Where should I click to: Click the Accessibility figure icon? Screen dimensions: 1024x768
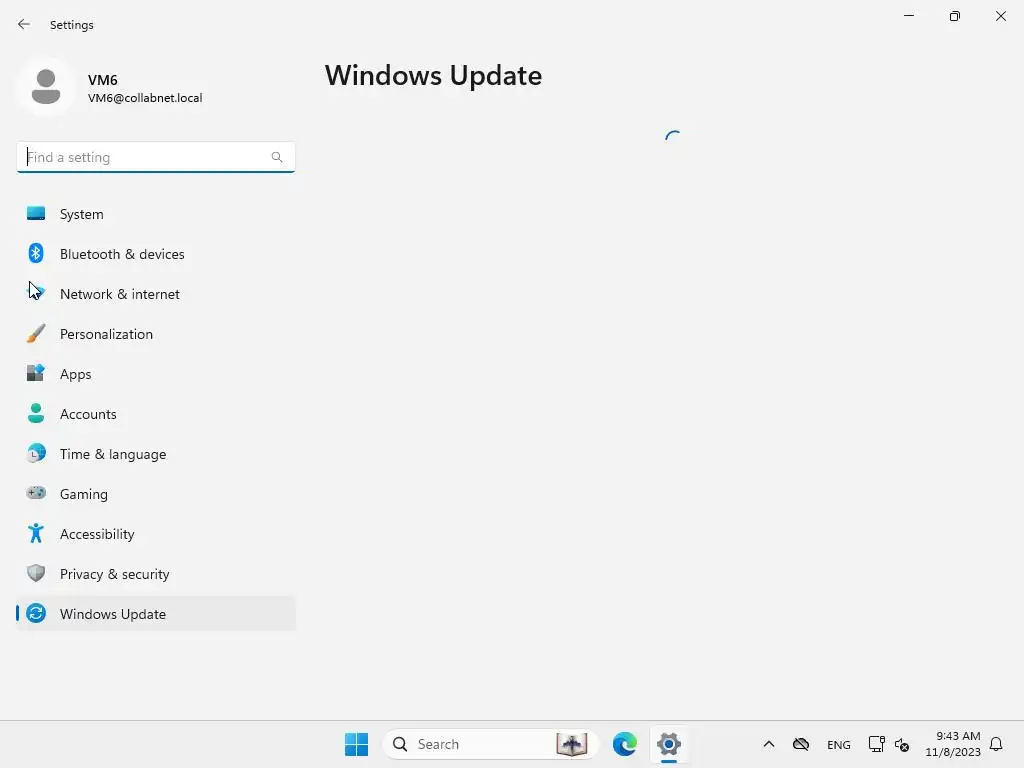pos(36,534)
